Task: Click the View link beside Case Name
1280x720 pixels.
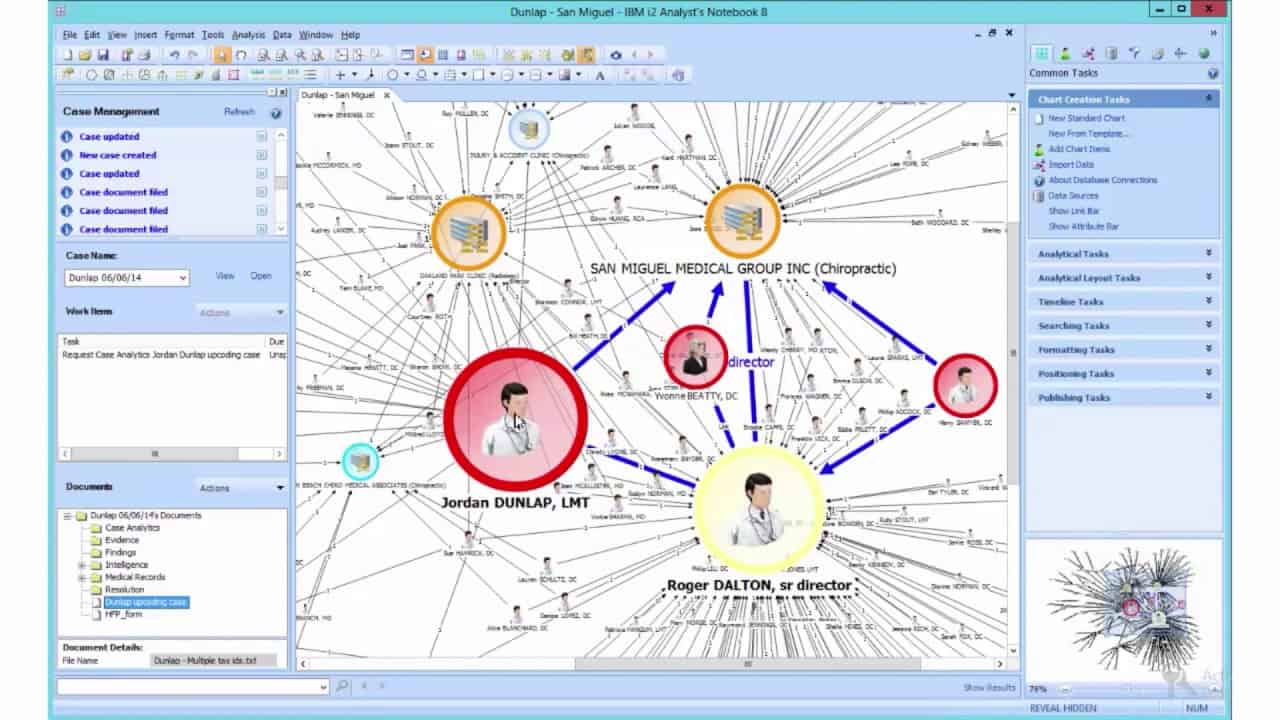Action: click(x=225, y=276)
